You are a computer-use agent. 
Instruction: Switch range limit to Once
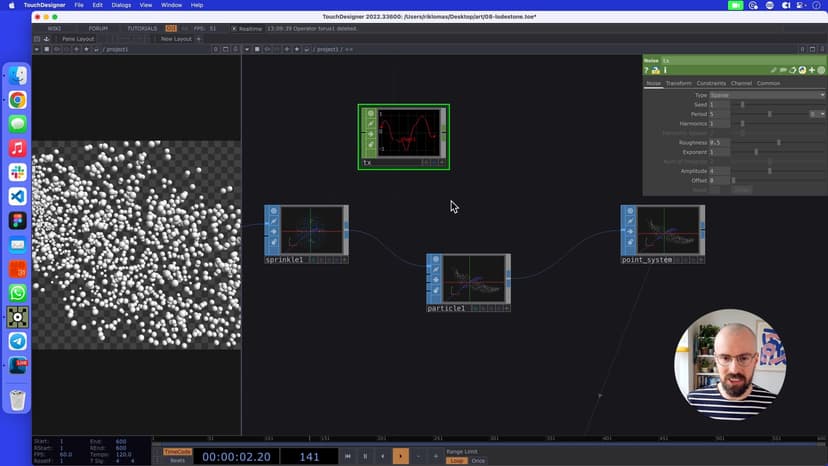(x=478, y=461)
